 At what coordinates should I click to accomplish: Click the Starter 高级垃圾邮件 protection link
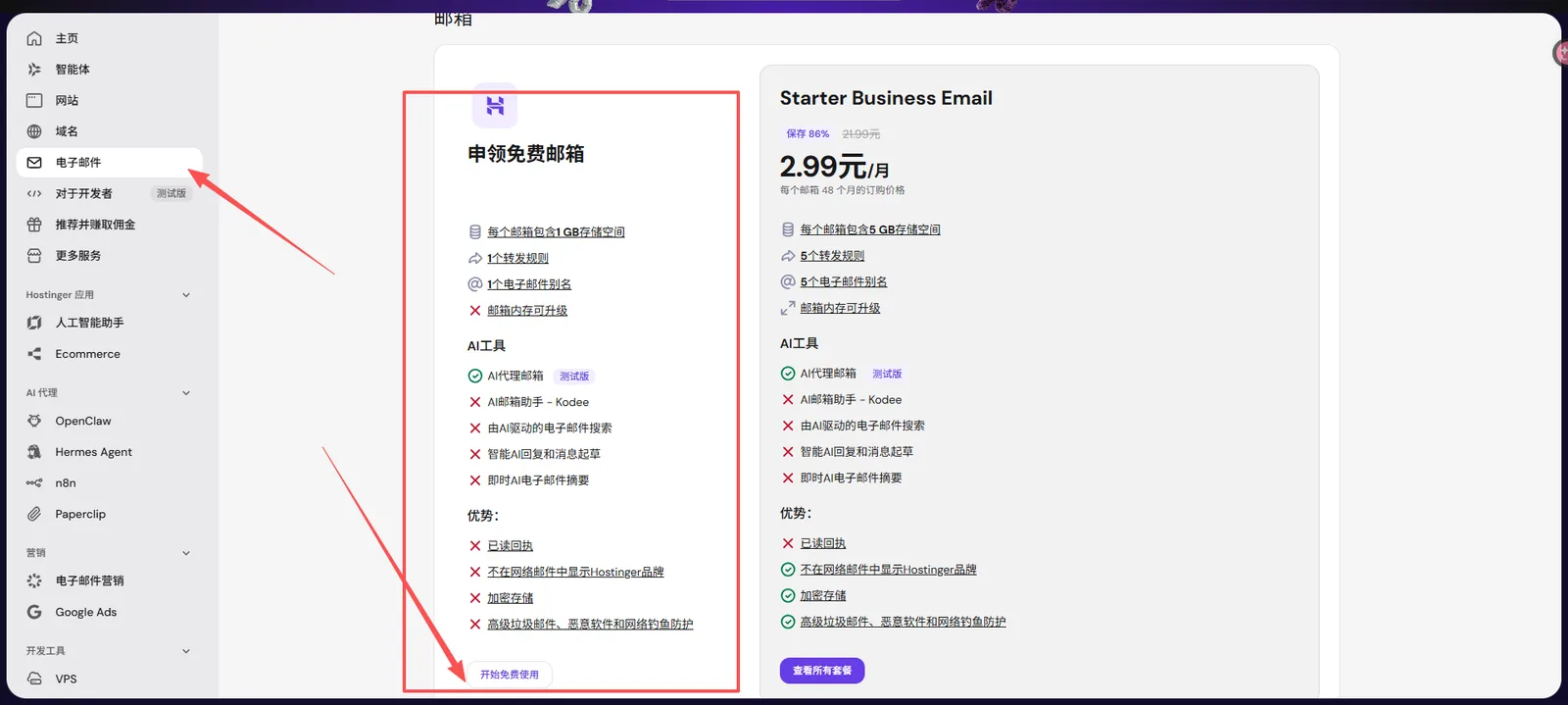903,622
